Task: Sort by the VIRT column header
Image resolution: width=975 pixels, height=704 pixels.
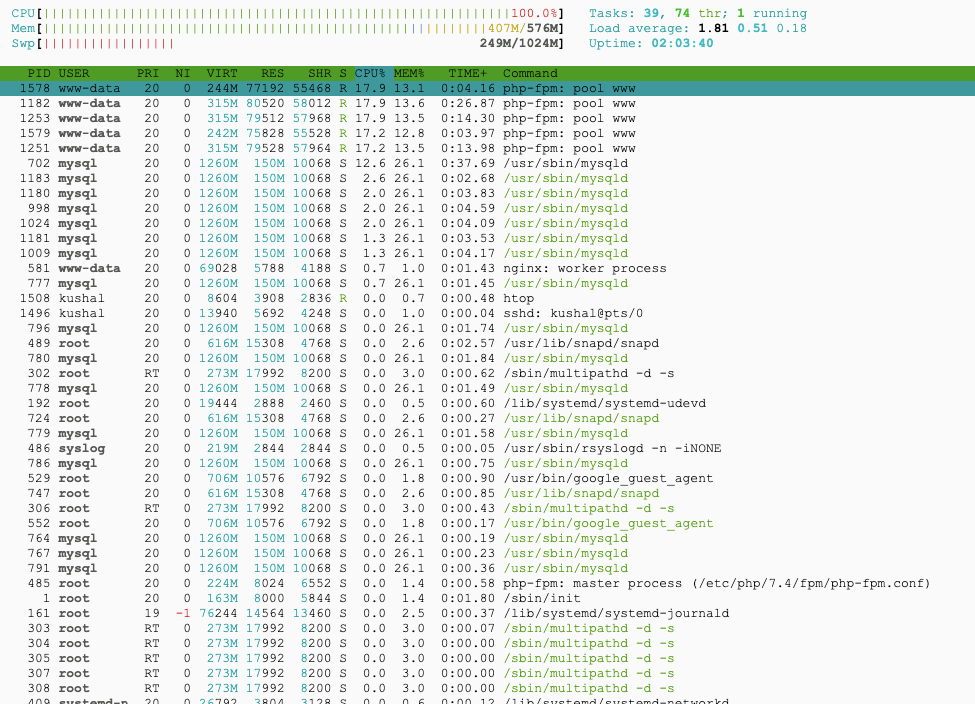Action: click(x=222, y=73)
